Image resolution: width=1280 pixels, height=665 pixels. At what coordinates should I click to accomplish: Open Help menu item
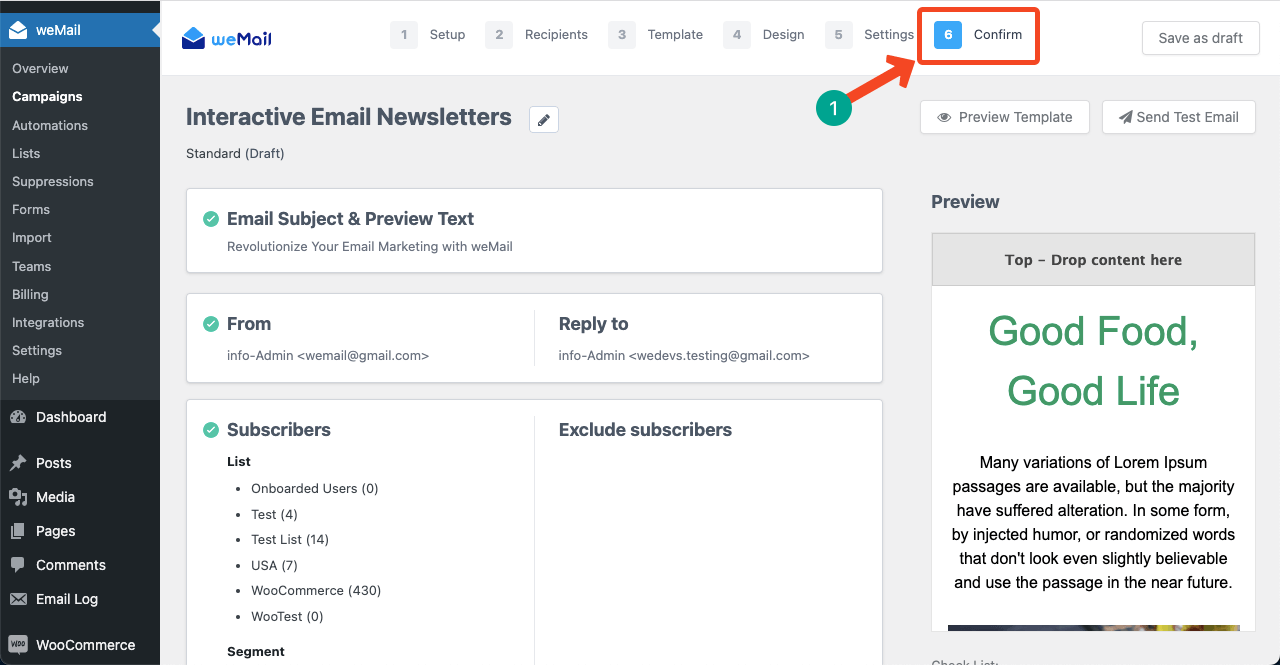(x=26, y=378)
